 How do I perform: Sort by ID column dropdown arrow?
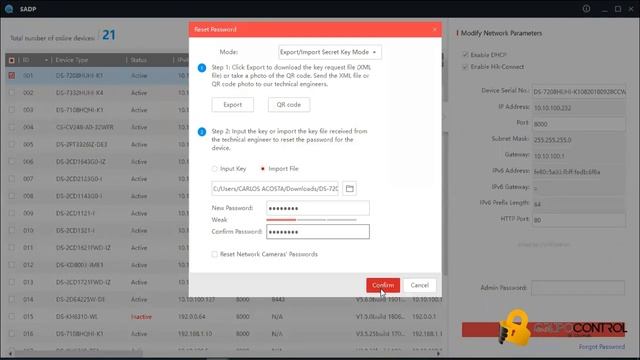click(x=46, y=60)
